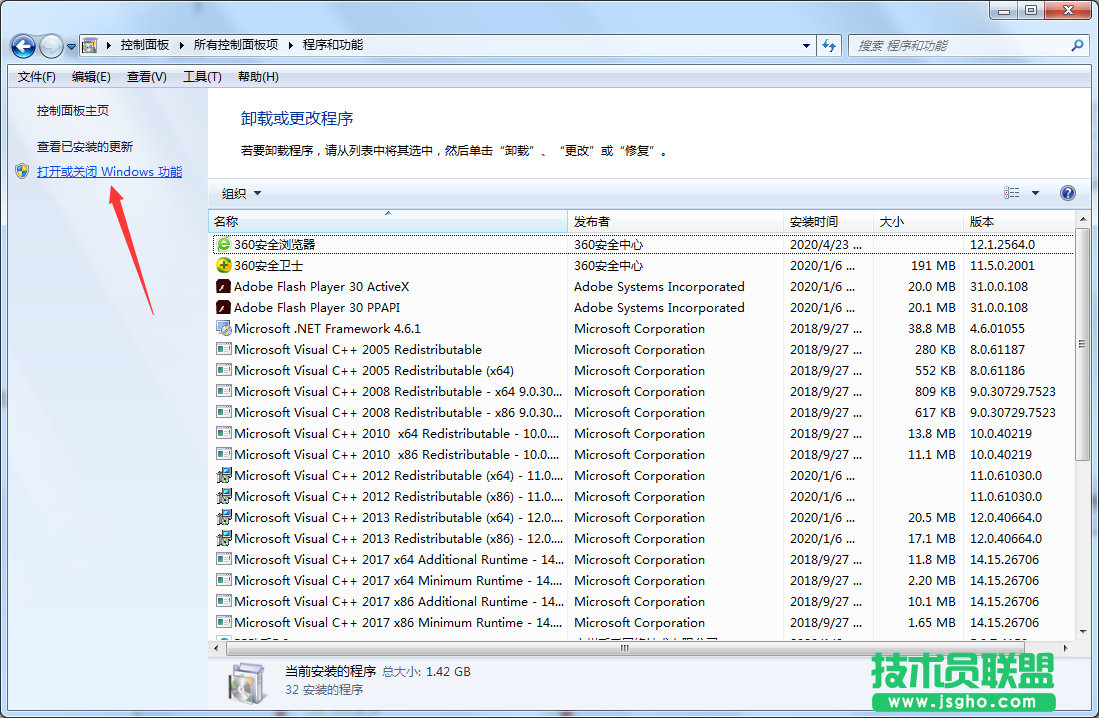Image resolution: width=1099 pixels, height=718 pixels.
Task: Click the refresh icon in the address bar
Action: pos(829,45)
